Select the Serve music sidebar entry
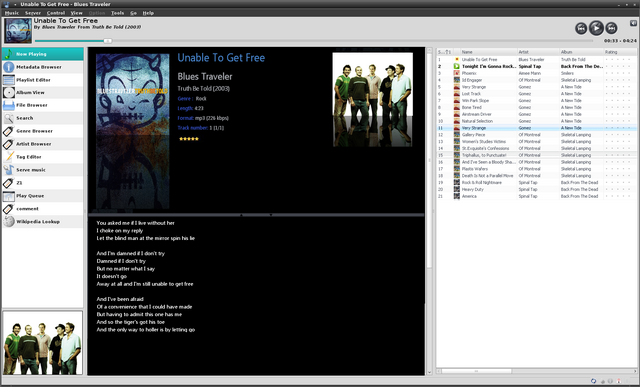Viewport: 640px width, 387px height. (42, 170)
